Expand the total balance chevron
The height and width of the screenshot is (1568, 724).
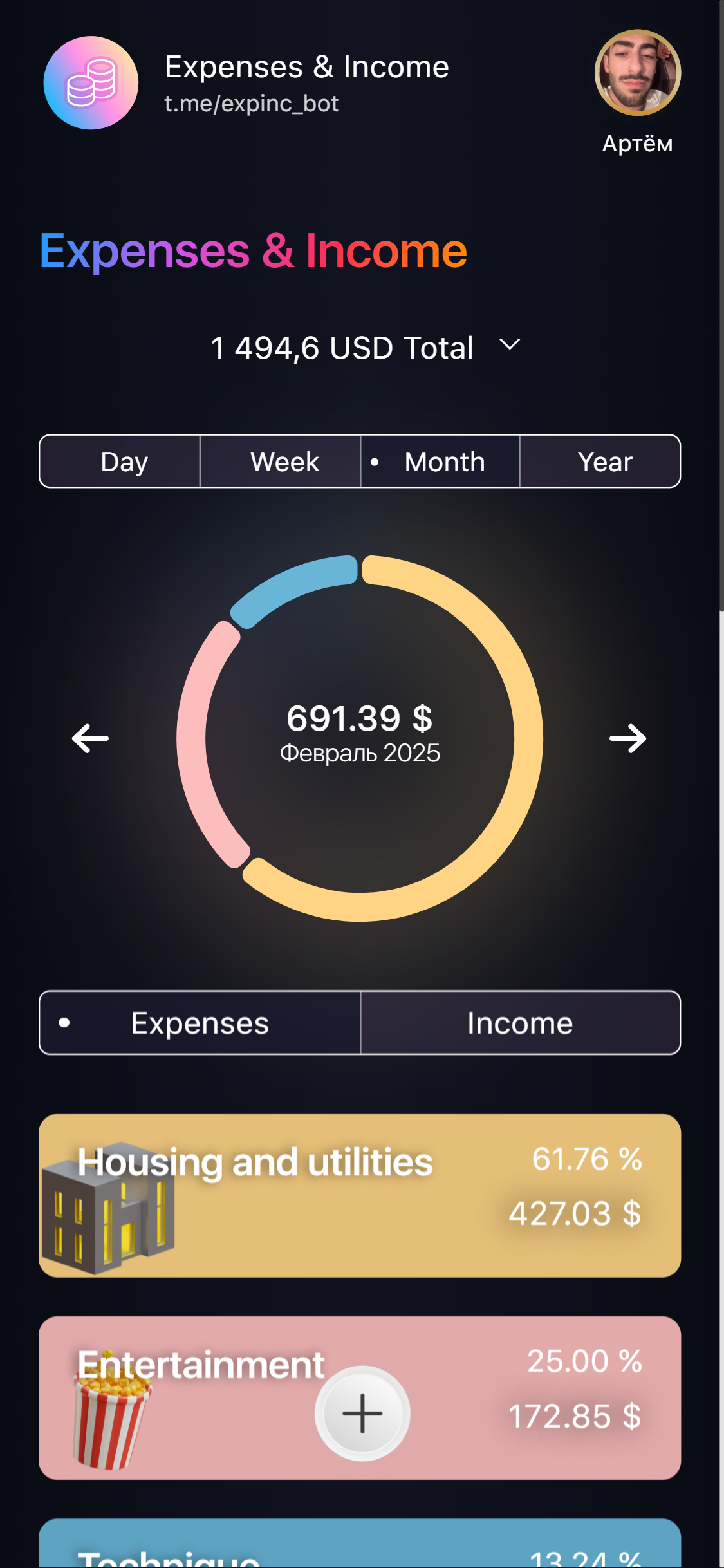click(x=510, y=345)
